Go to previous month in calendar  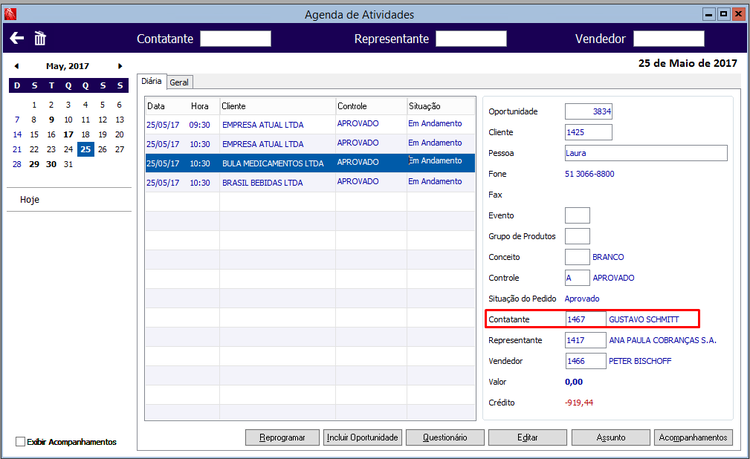click(17, 66)
